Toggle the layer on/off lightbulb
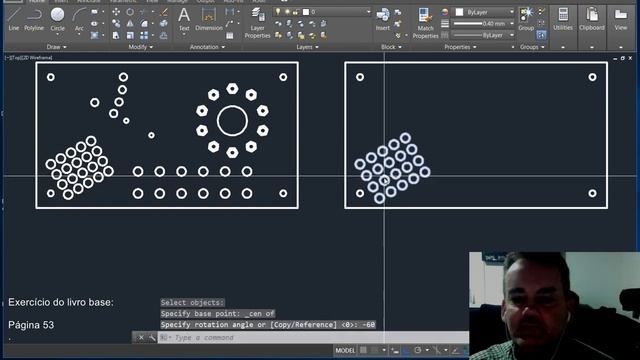 click(x=278, y=12)
